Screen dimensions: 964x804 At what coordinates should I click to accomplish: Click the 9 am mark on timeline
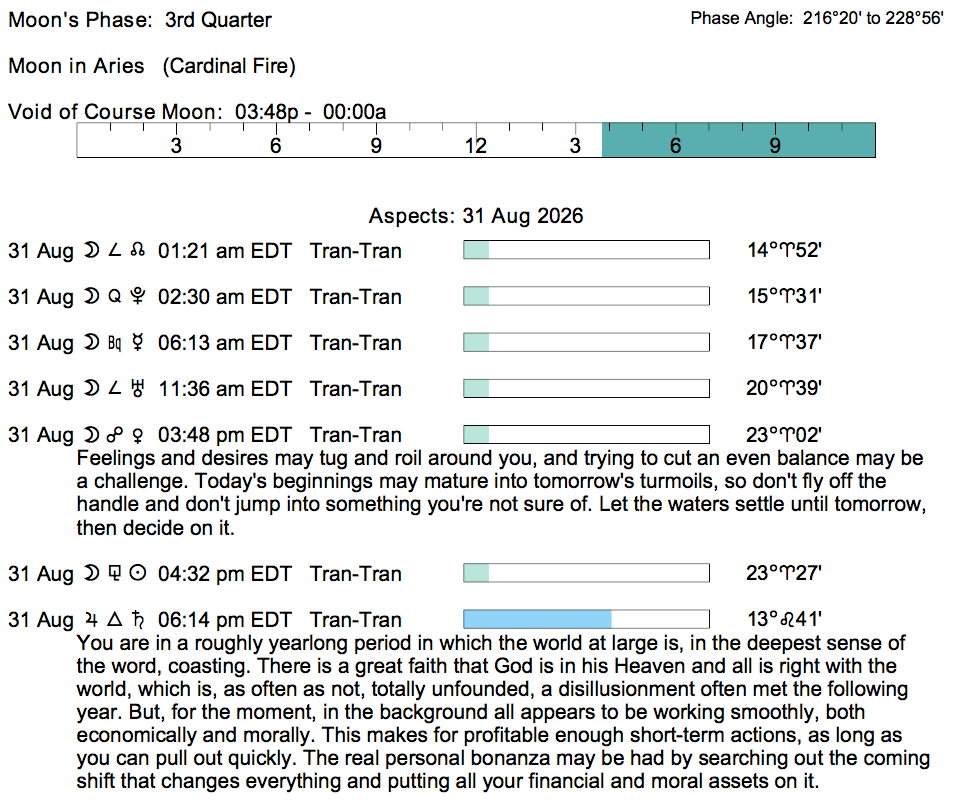(x=376, y=146)
